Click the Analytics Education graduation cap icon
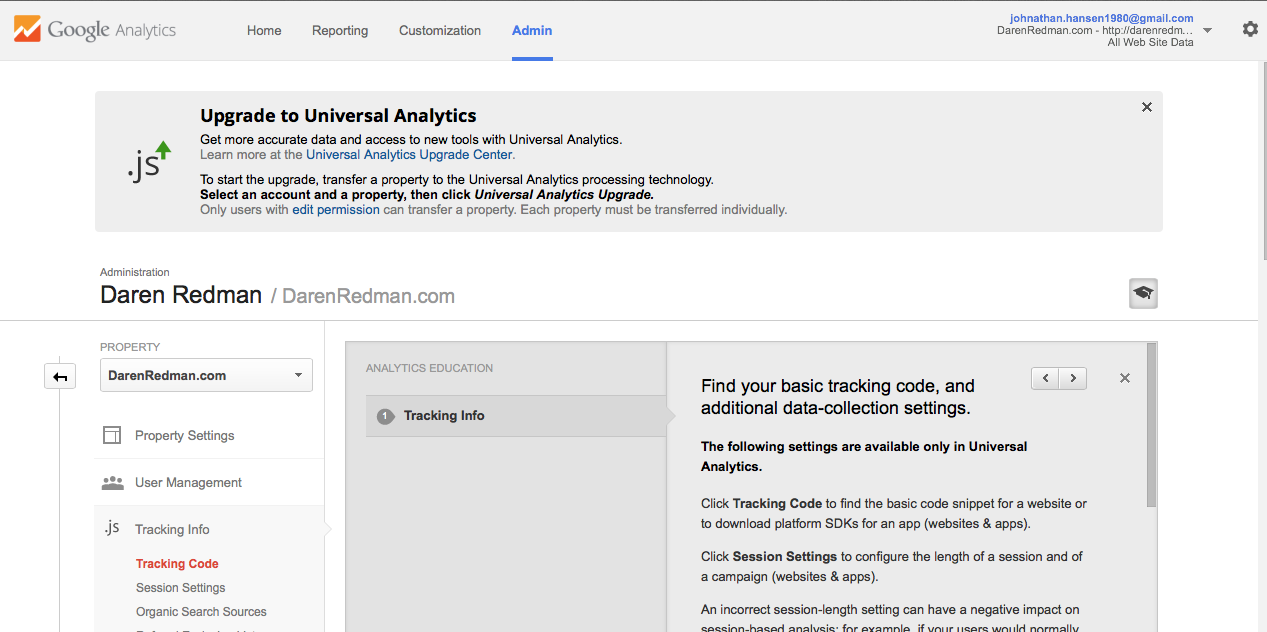The width and height of the screenshot is (1267, 632). pyautogui.click(x=1143, y=293)
